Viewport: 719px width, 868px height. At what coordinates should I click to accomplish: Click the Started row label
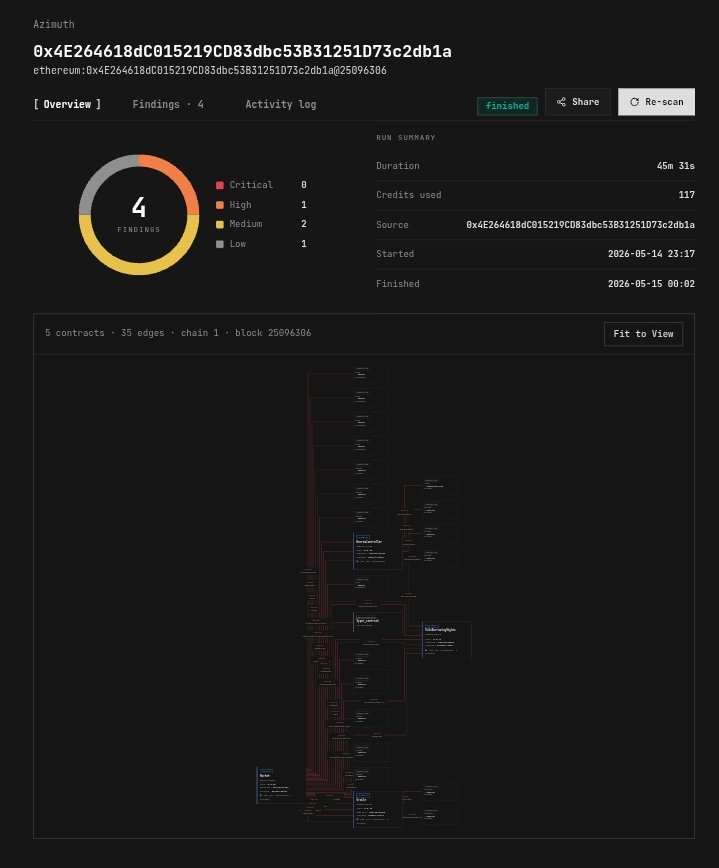pos(395,254)
